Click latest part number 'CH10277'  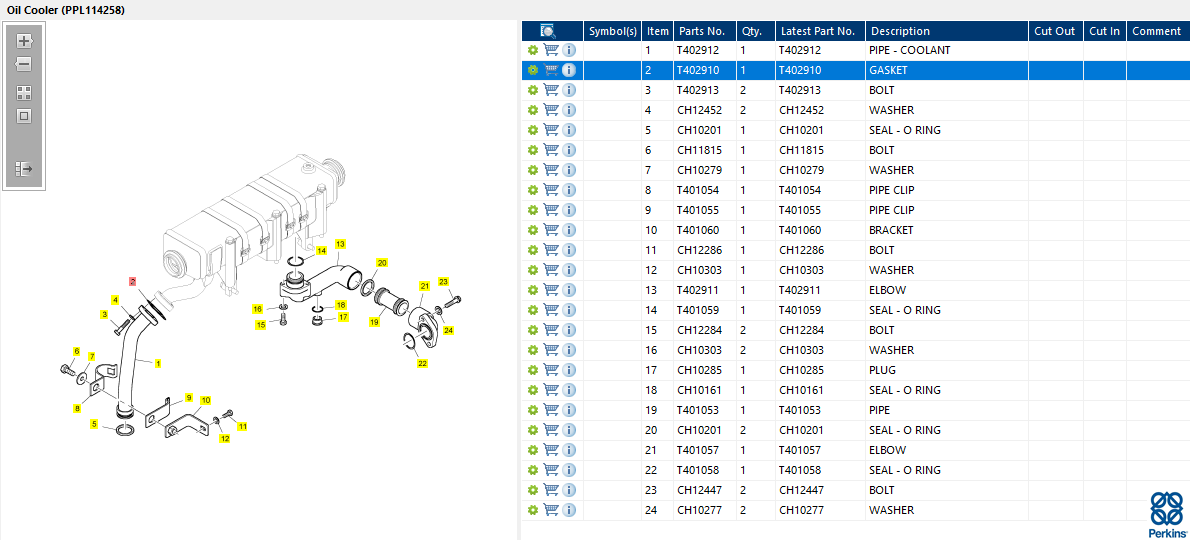801,510
